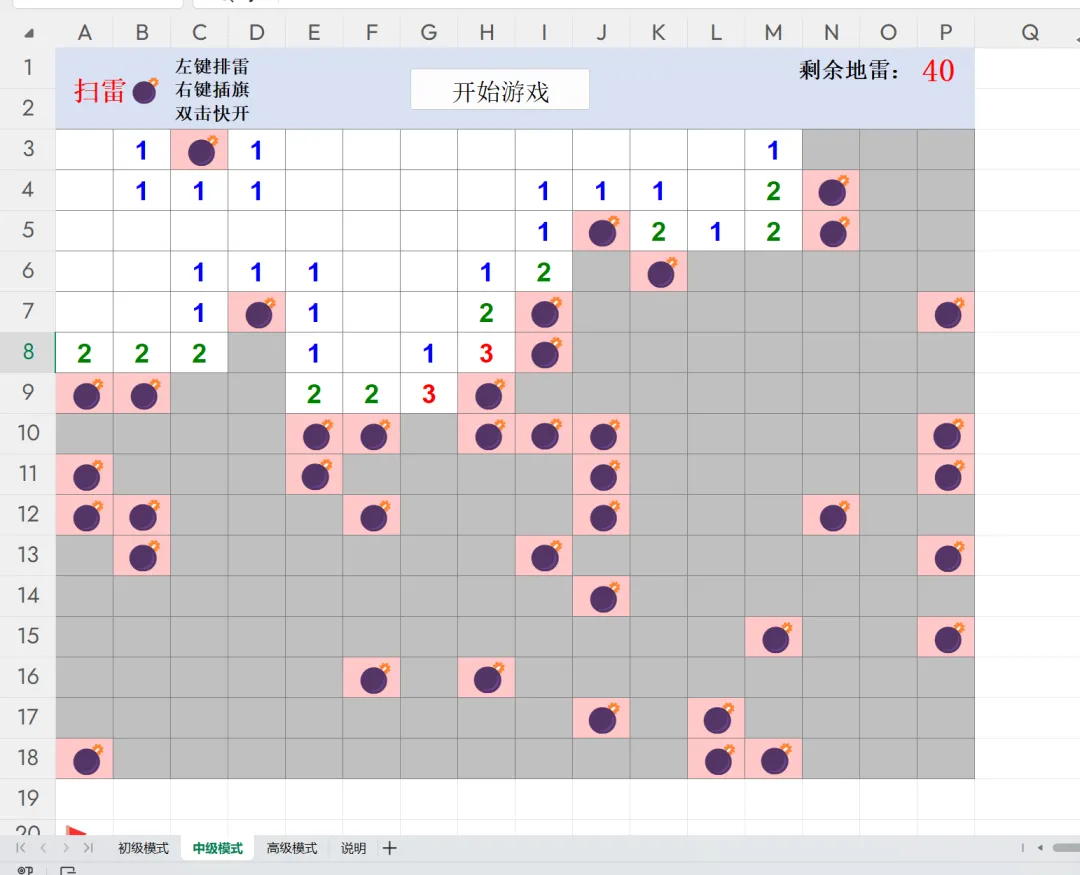Go to first sheet navigation arrow
This screenshot has height=875, width=1080.
tap(21, 848)
